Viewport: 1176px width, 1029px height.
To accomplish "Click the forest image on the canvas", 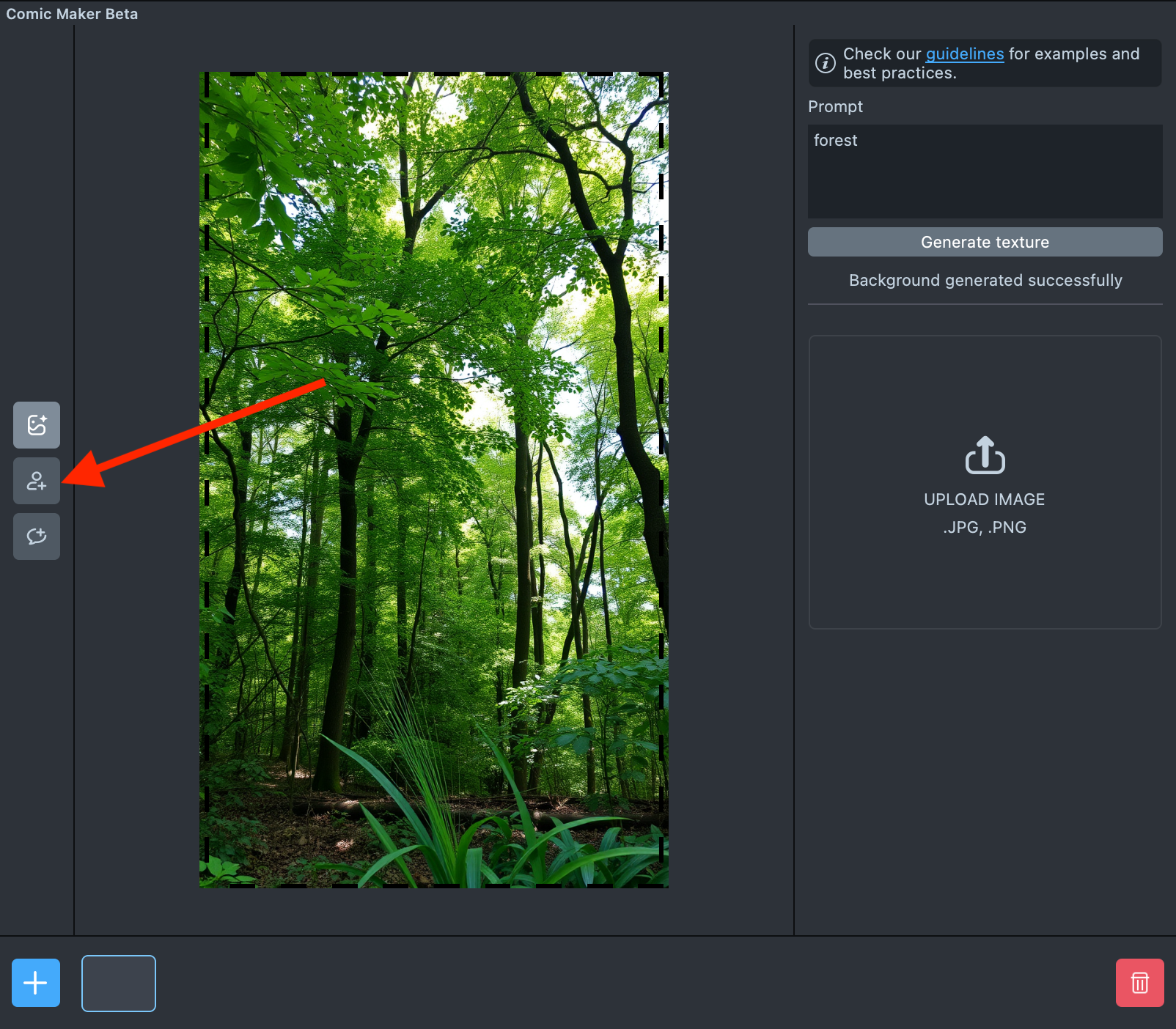I will tap(434, 480).
